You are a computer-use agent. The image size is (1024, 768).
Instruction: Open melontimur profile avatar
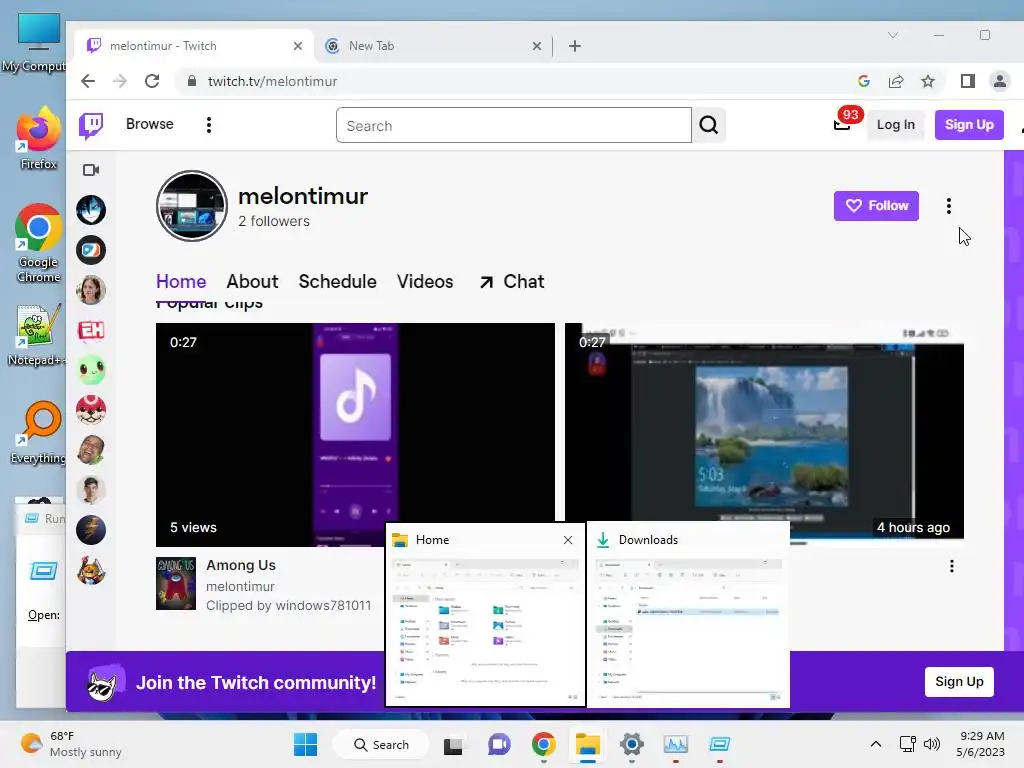coord(191,206)
